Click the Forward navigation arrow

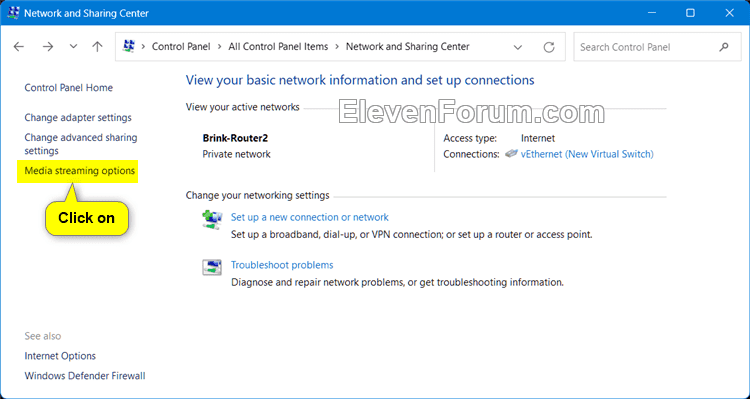tap(48, 46)
